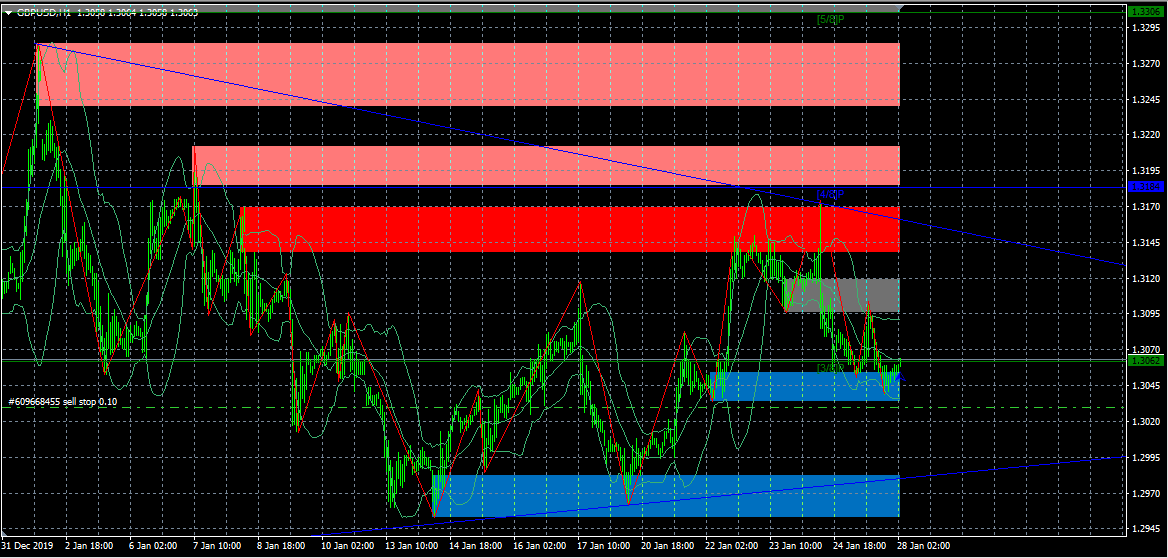
Task: Click the 1.2995 price scale label
Action: tap(1145, 457)
